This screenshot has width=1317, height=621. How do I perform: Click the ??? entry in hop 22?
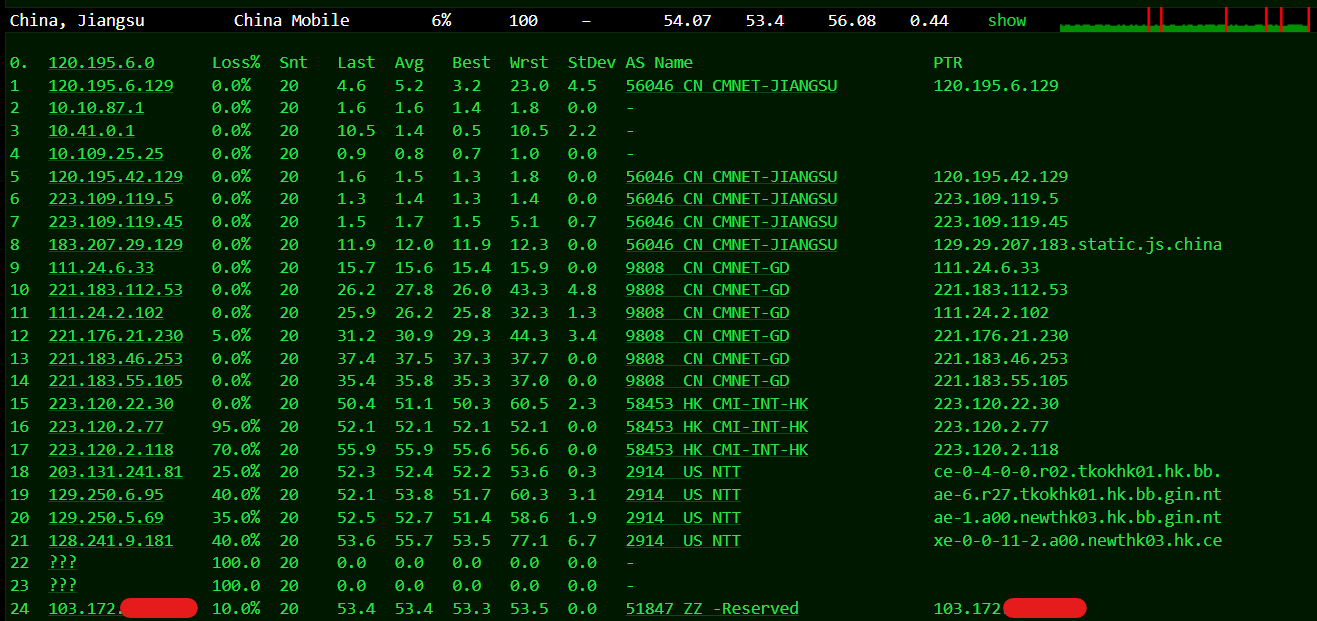[x=63, y=563]
